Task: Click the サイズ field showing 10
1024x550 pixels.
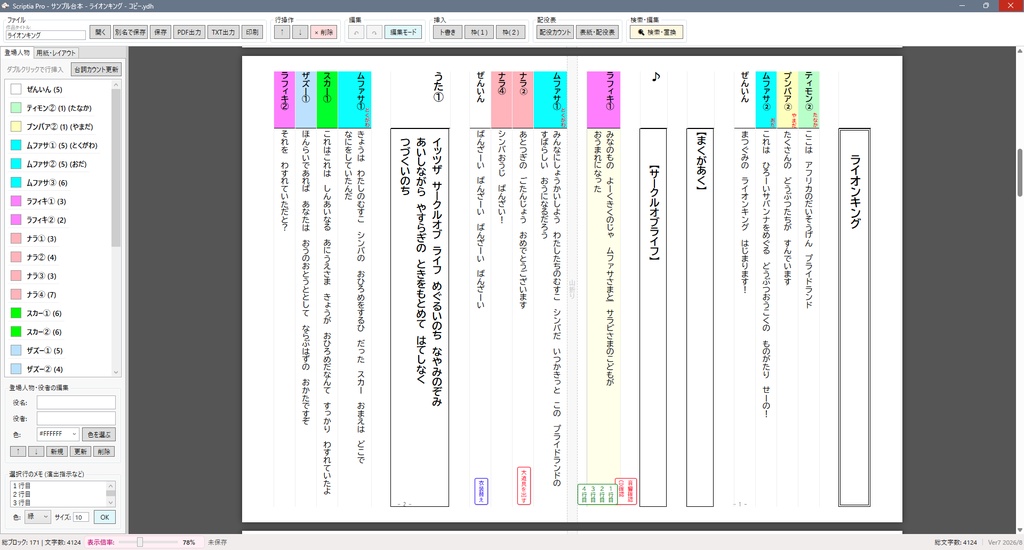Action: pyautogui.click(x=81, y=517)
